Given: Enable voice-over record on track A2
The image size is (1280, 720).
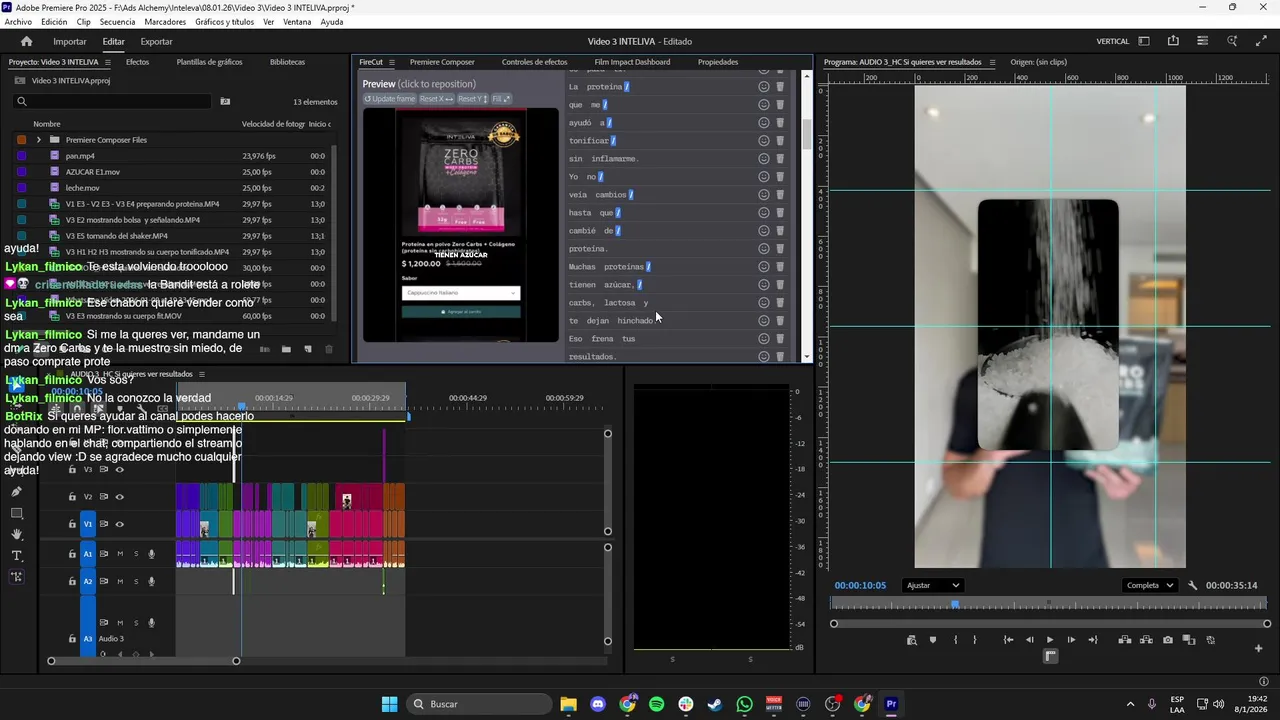Looking at the screenshot, I should (152, 581).
